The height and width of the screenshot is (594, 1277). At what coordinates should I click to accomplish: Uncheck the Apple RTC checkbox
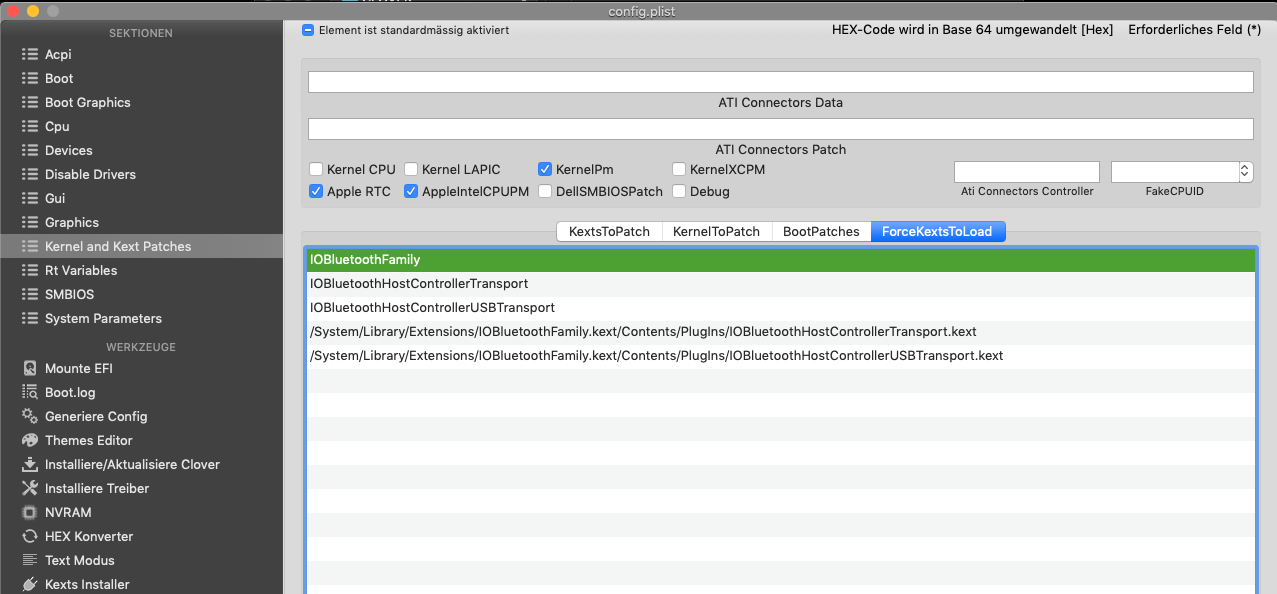[316, 191]
